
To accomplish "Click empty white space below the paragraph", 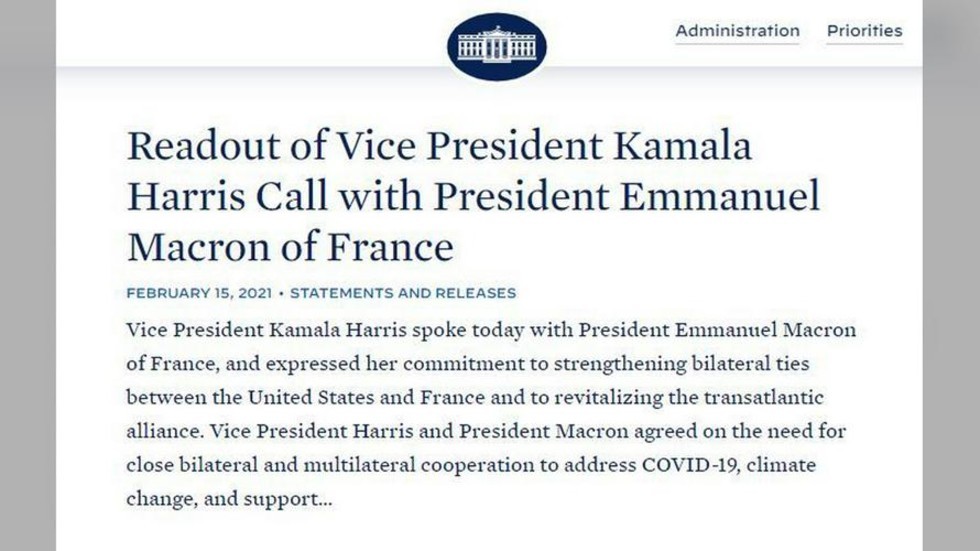I will click(488, 531).
